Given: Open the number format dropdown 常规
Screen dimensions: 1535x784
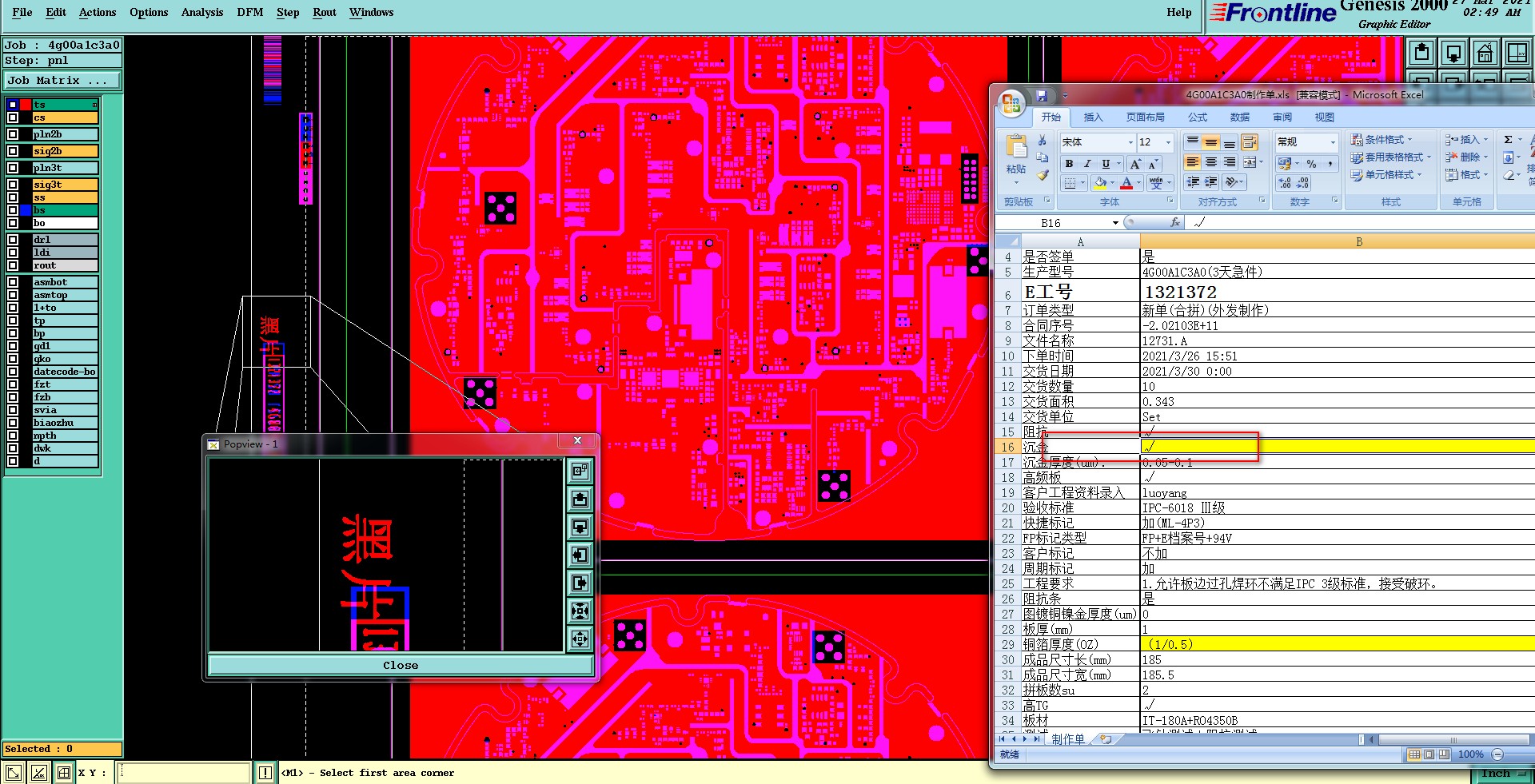Looking at the screenshot, I should pos(1333,142).
